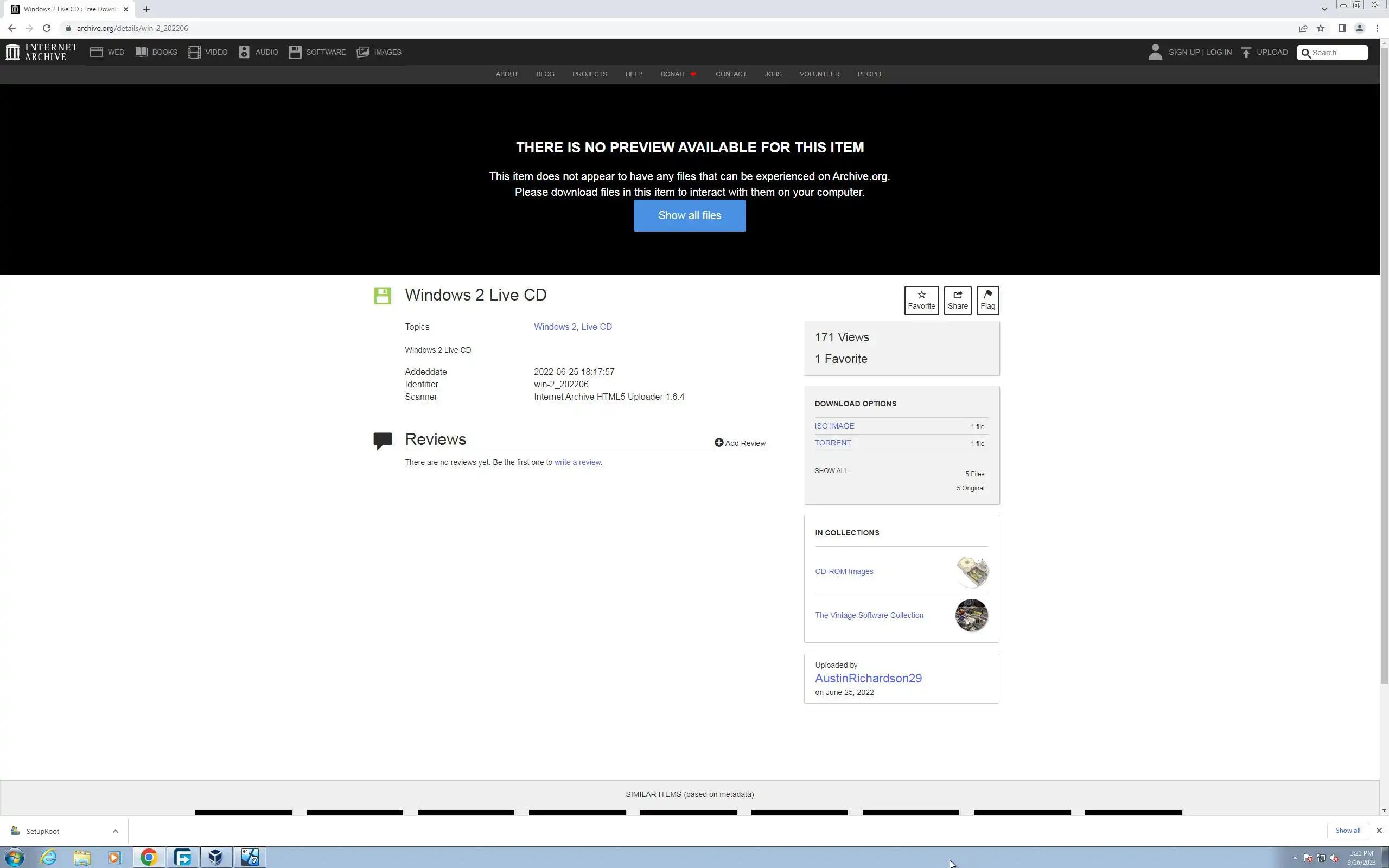Click the Upload arrow icon
This screenshot has width=1389, height=868.
tap(1246, 52)
